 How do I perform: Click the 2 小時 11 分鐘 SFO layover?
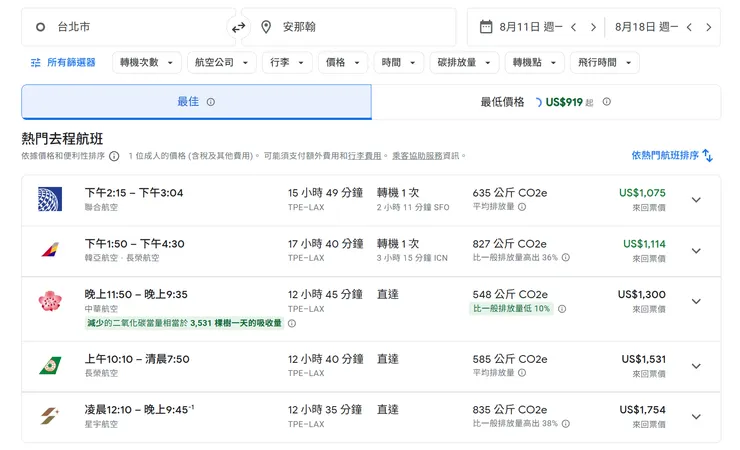(x=413, y=207)
